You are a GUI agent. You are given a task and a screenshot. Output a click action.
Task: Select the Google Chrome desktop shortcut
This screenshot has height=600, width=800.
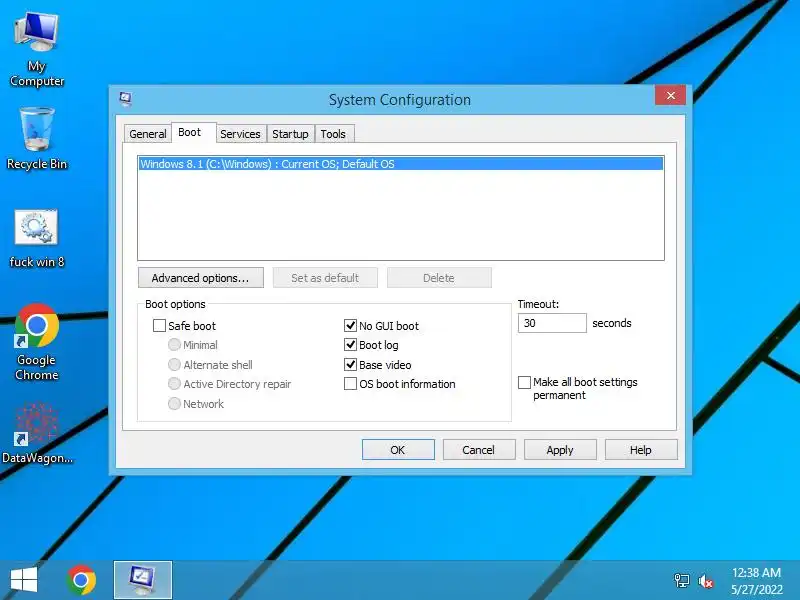[x=36, y=342]
